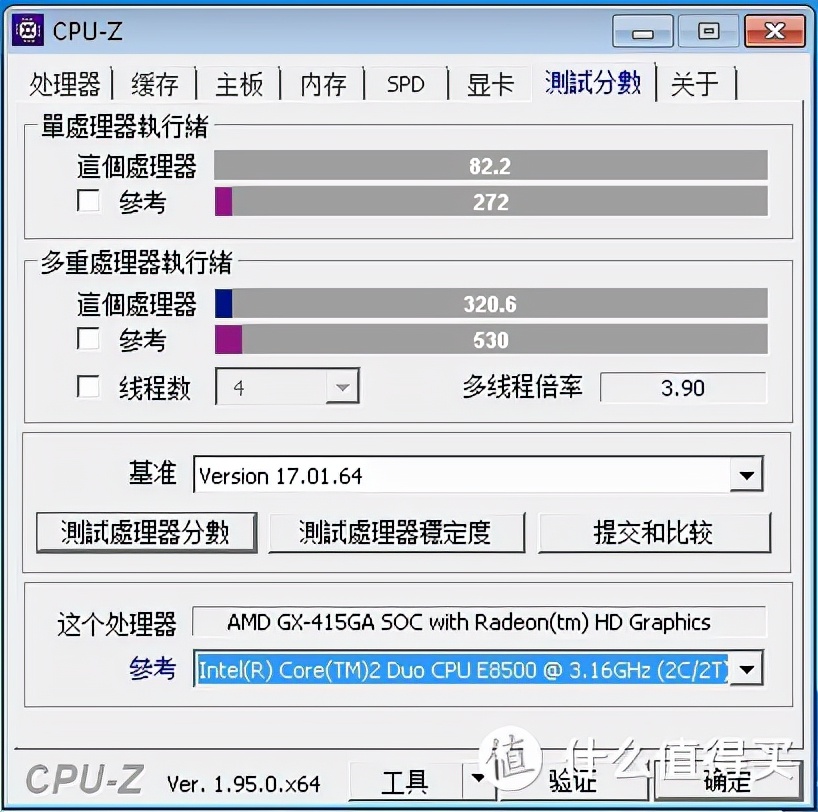818x812 pixels.
Task: Click multi-thread reference bar 530
Action: (491, 339)
